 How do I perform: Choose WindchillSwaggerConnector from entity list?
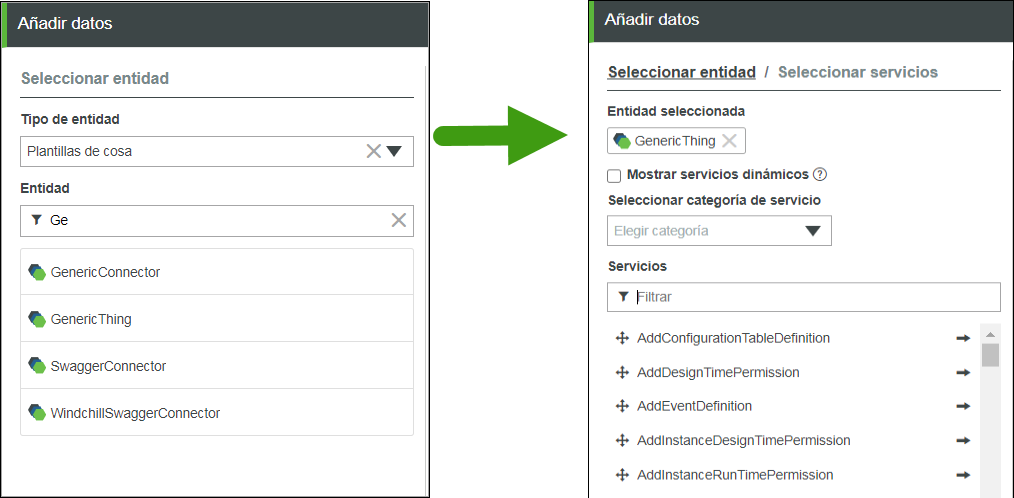[217, 412]
